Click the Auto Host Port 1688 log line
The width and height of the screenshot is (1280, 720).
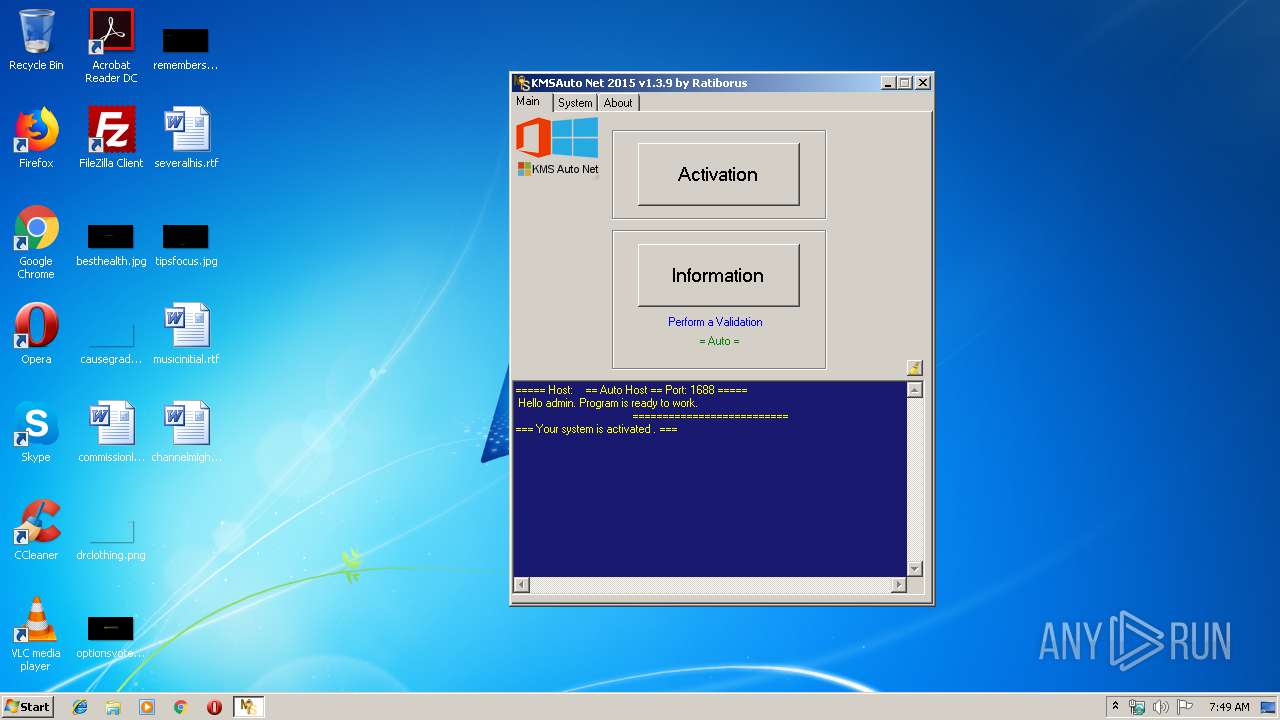click(631, 390)
